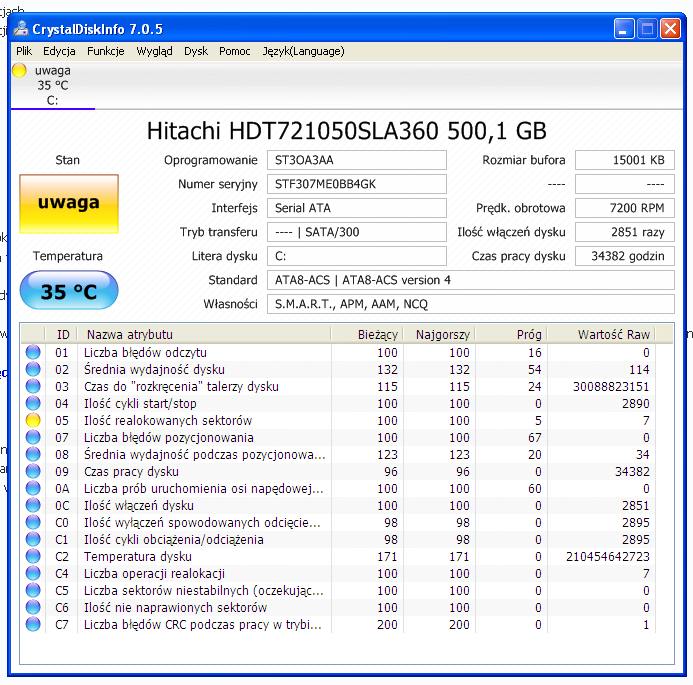The height and width of the screenshot is (685, 693).
Task: Minimize the CrystalDiskInfo window
Action: click(624, 29)
